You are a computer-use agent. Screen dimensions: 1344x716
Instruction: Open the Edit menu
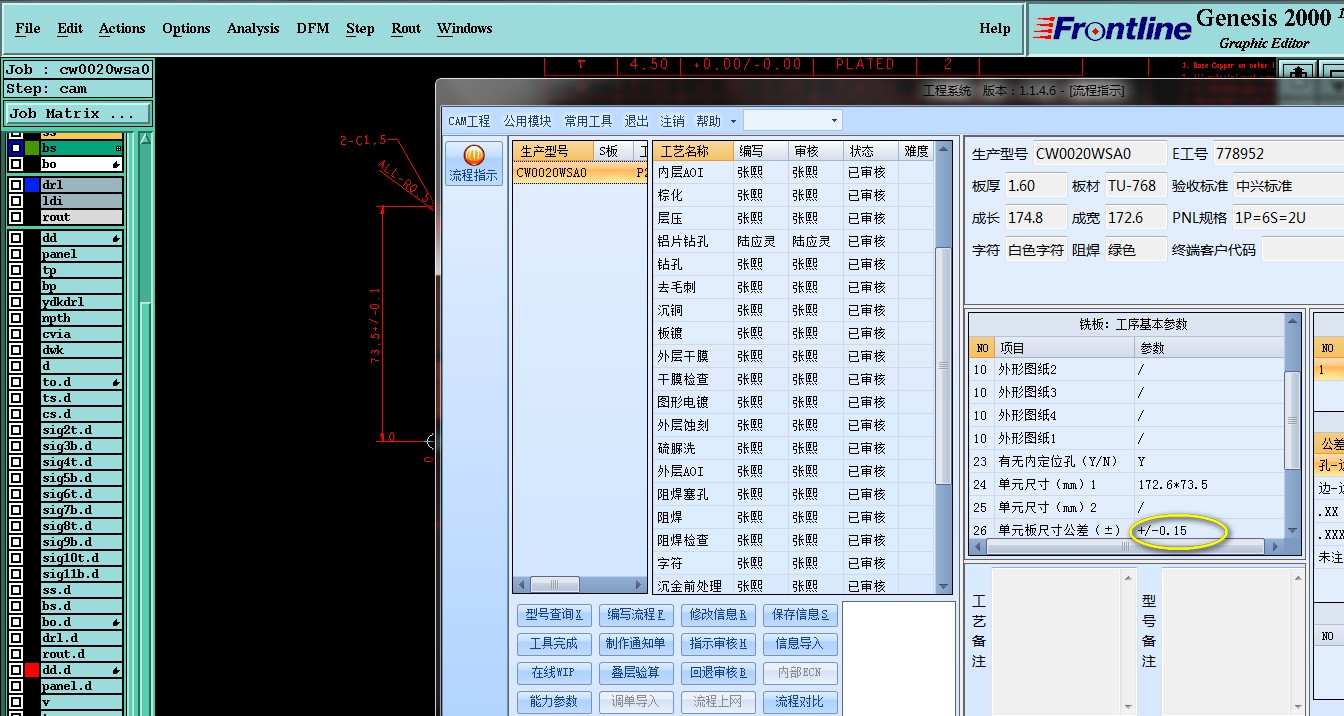pyautogui.click(x=70, y=28)
